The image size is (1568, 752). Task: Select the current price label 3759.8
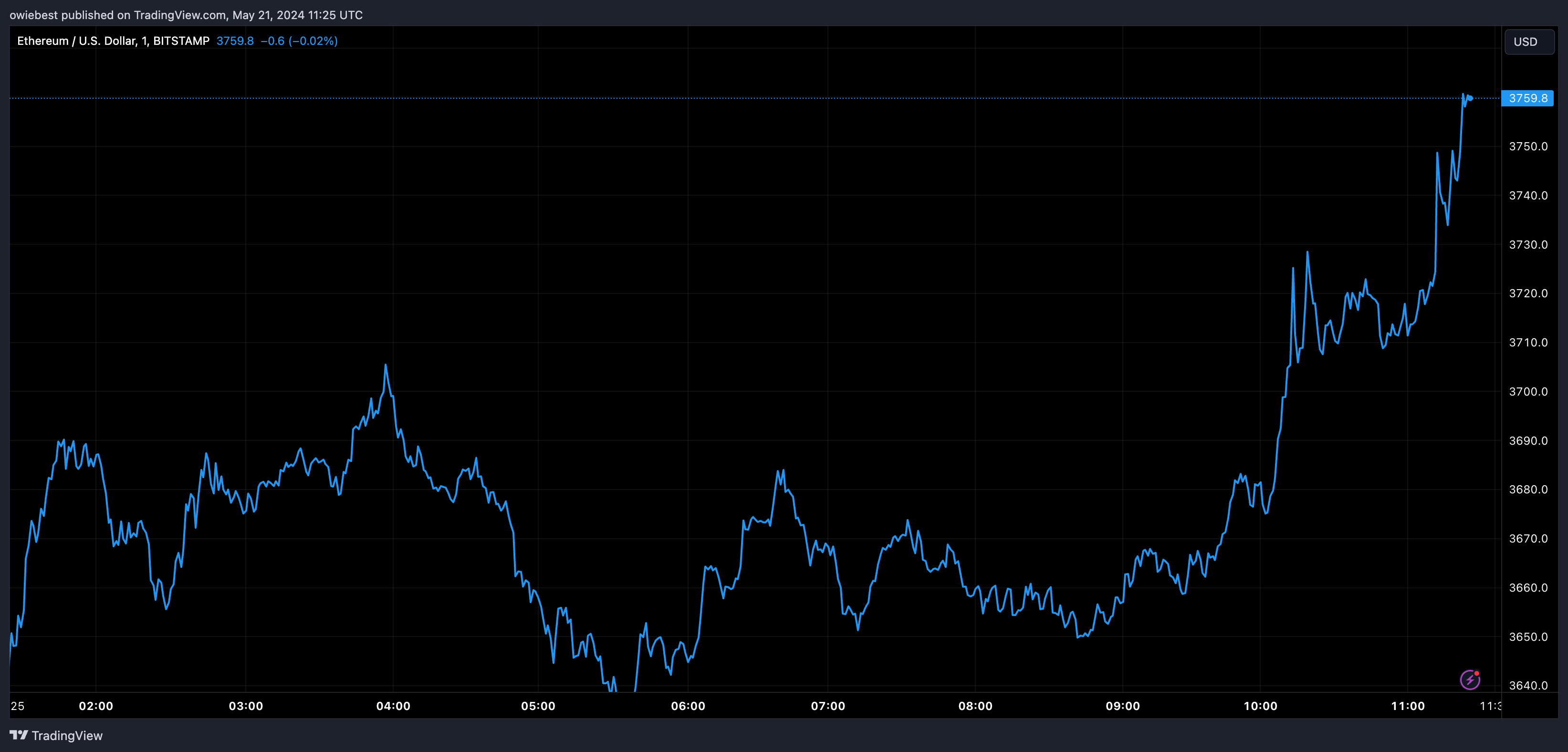tap(1528, 98)
